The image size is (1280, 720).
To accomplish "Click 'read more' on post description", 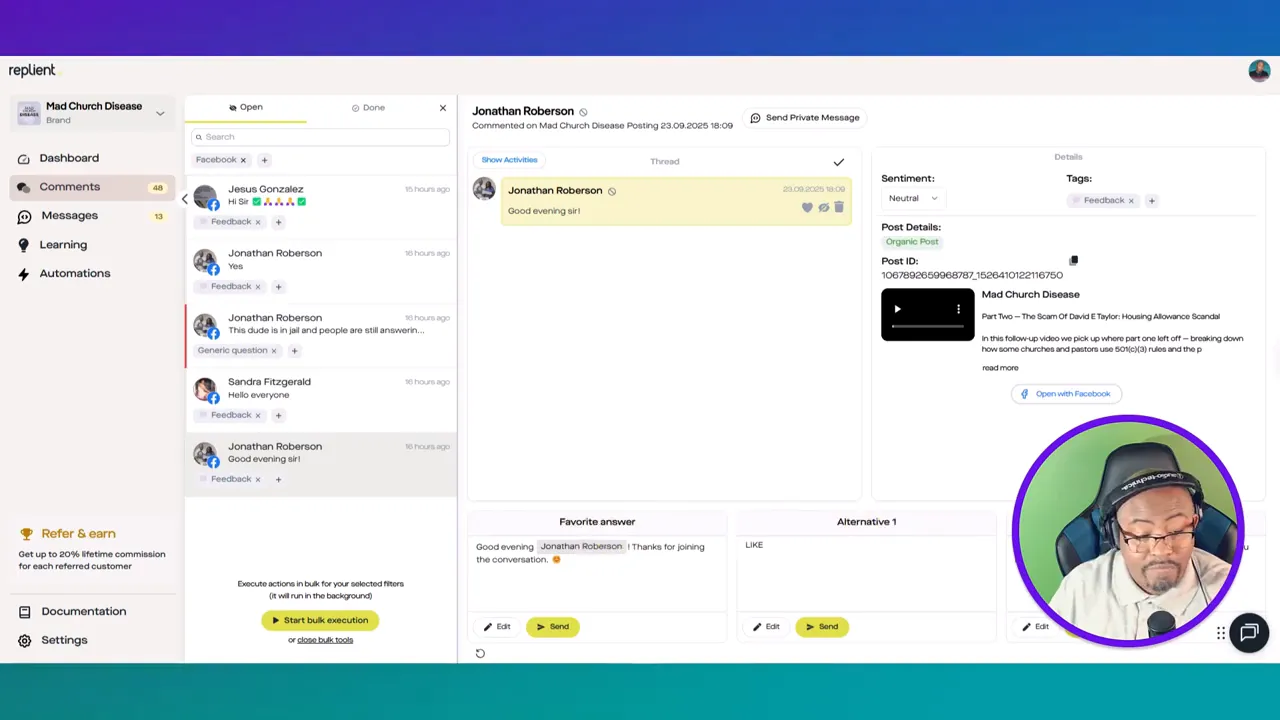I will 1000,368.
